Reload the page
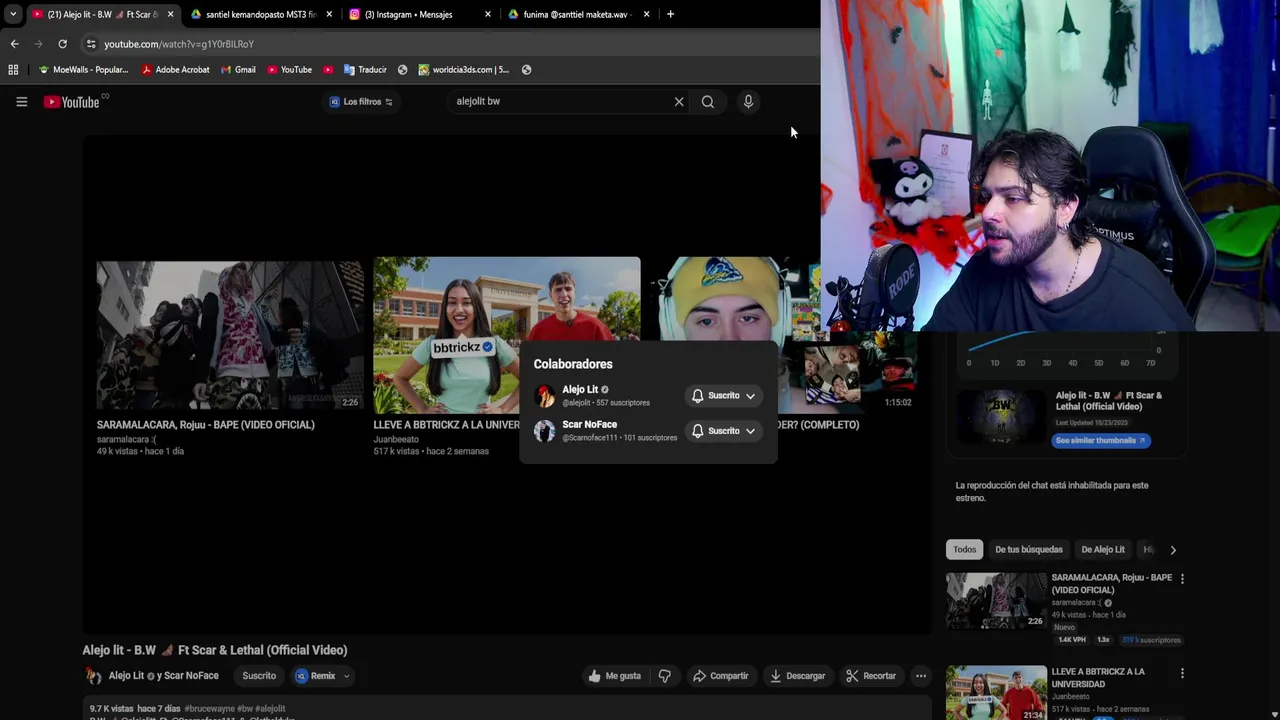The image size is (1280, 720). click(x=62, y=44)
